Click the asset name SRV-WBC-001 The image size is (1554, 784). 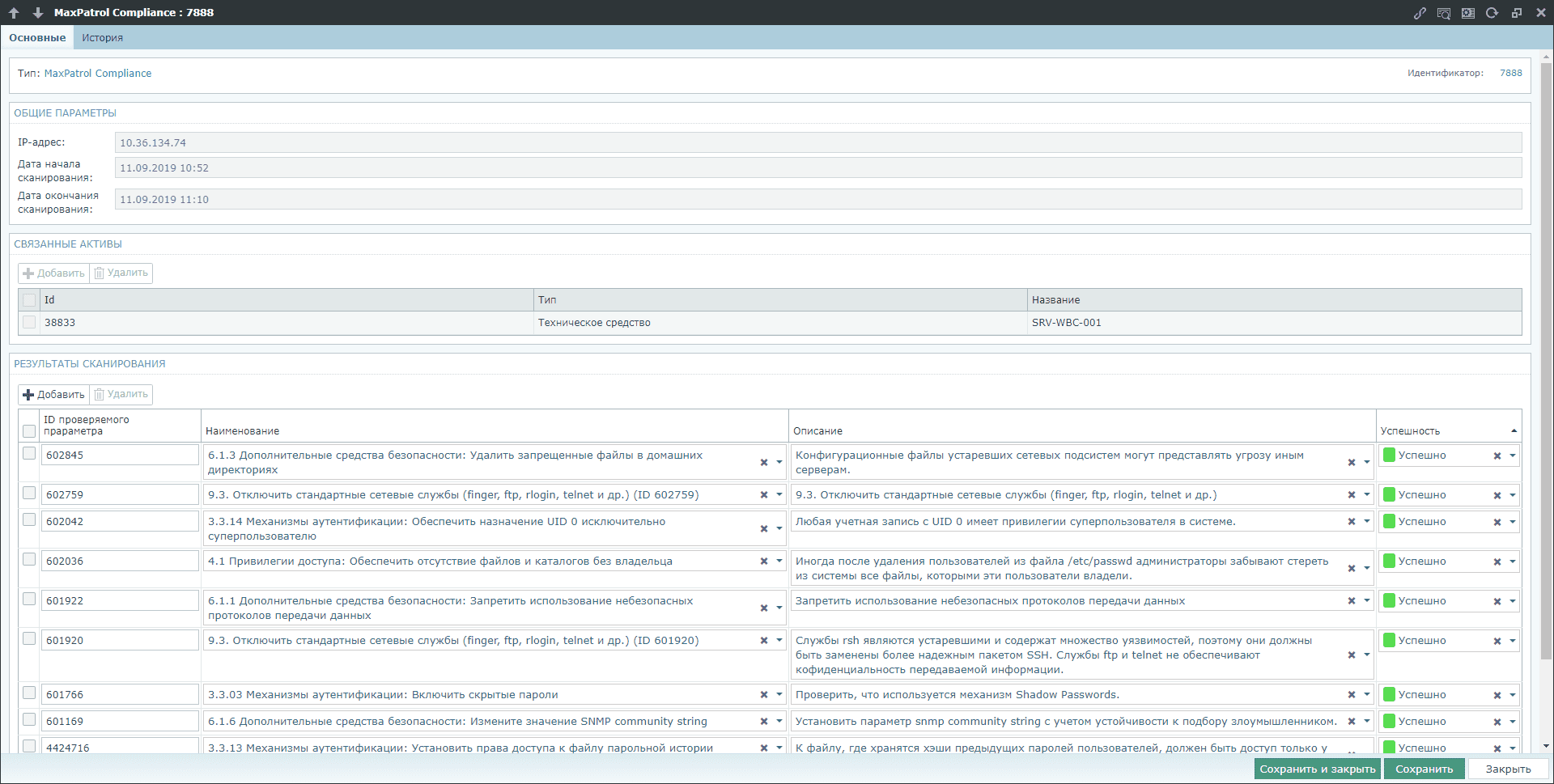[x=1066, y=323]
